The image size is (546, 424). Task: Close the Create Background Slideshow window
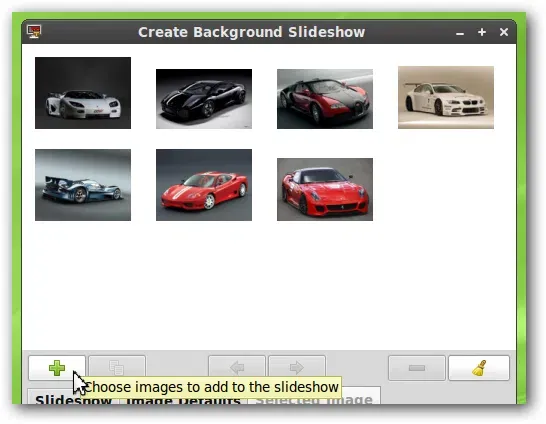(504, 32)
